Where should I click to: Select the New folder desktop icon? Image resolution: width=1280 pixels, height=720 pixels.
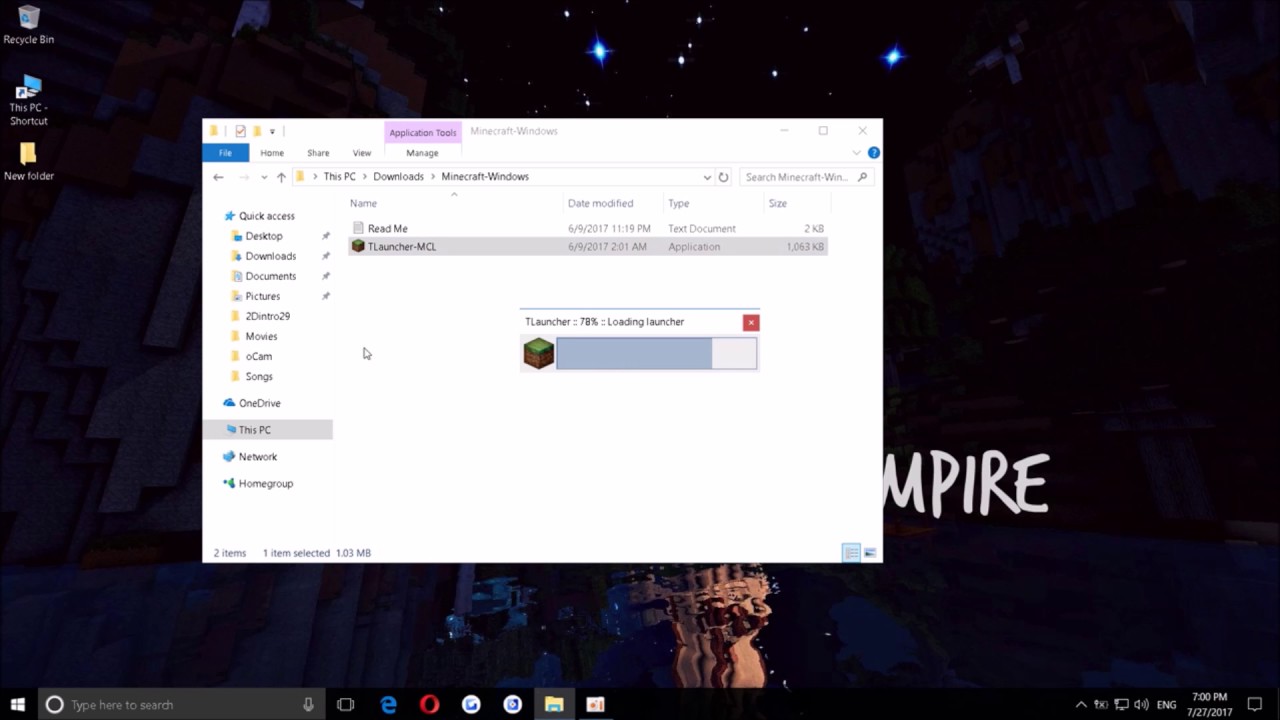(29, 161)
